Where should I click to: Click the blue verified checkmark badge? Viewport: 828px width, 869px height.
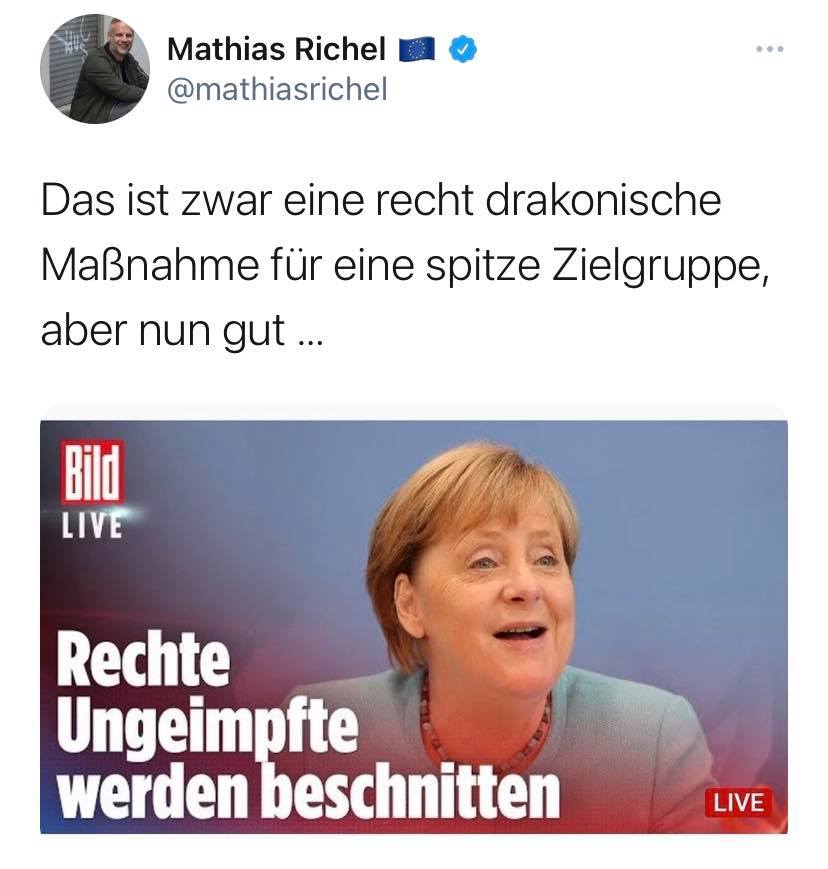click(x=463, y=49)
